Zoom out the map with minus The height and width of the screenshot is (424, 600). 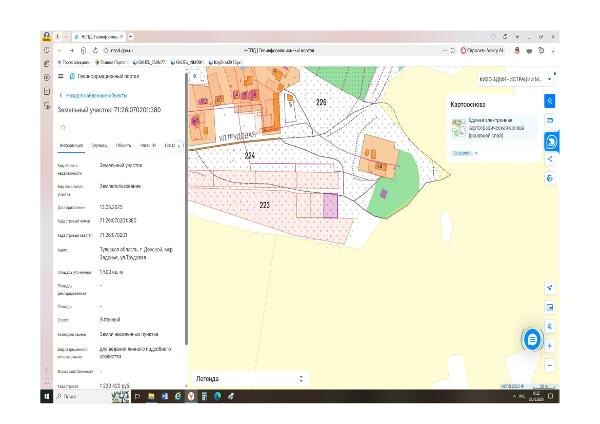[549, 365]
